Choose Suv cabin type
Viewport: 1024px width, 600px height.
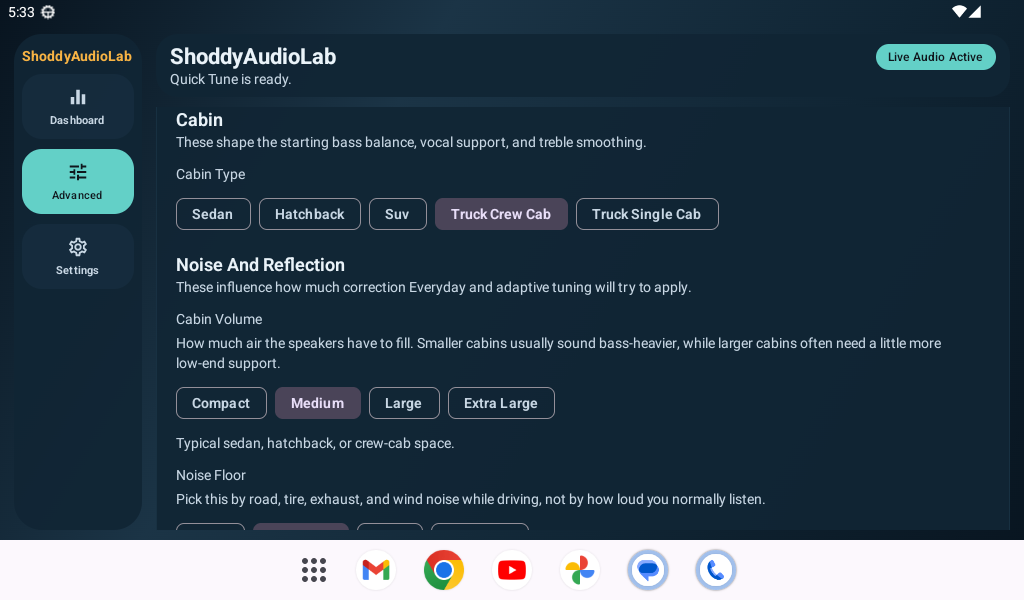(x=398, y=214)
